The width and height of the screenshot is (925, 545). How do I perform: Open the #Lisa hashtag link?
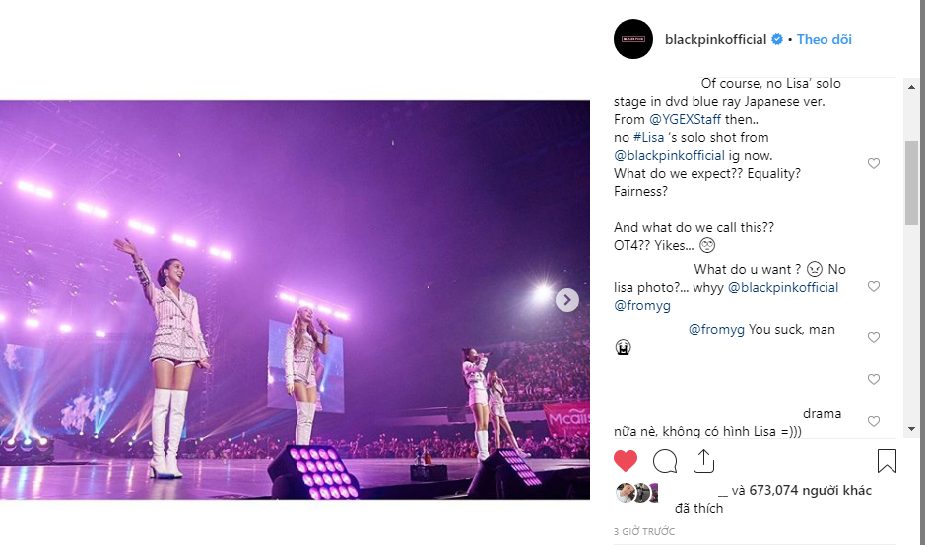[x=648, y=137]
